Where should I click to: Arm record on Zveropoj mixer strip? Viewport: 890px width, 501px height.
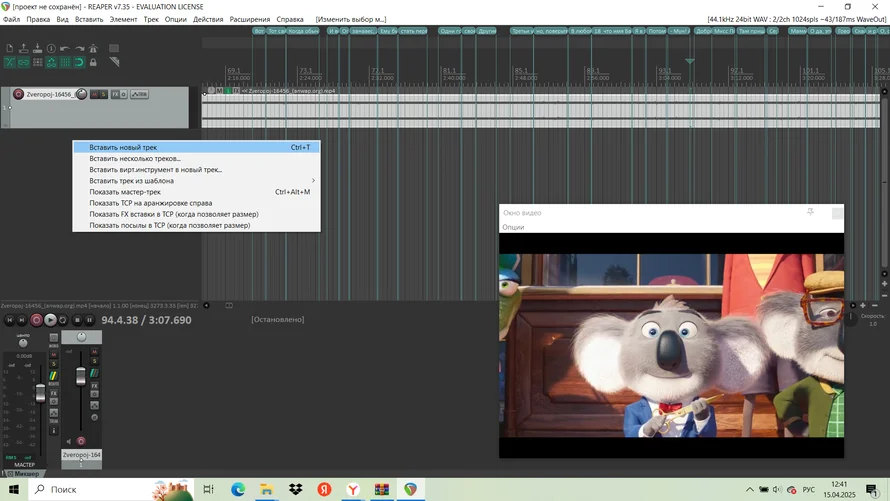click(x=81, y=441)
